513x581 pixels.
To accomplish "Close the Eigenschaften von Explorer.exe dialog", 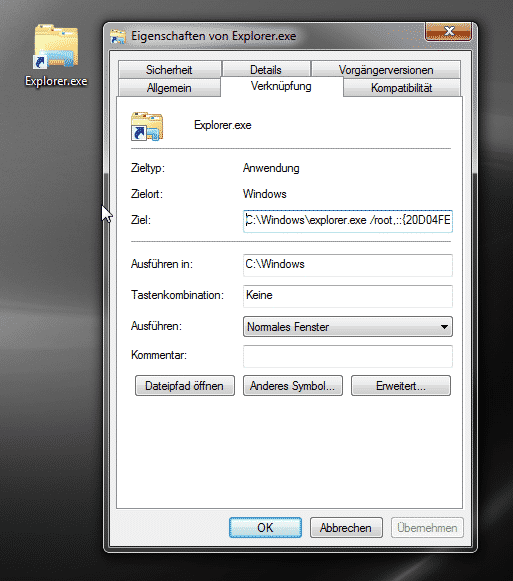I will (449, 31).
